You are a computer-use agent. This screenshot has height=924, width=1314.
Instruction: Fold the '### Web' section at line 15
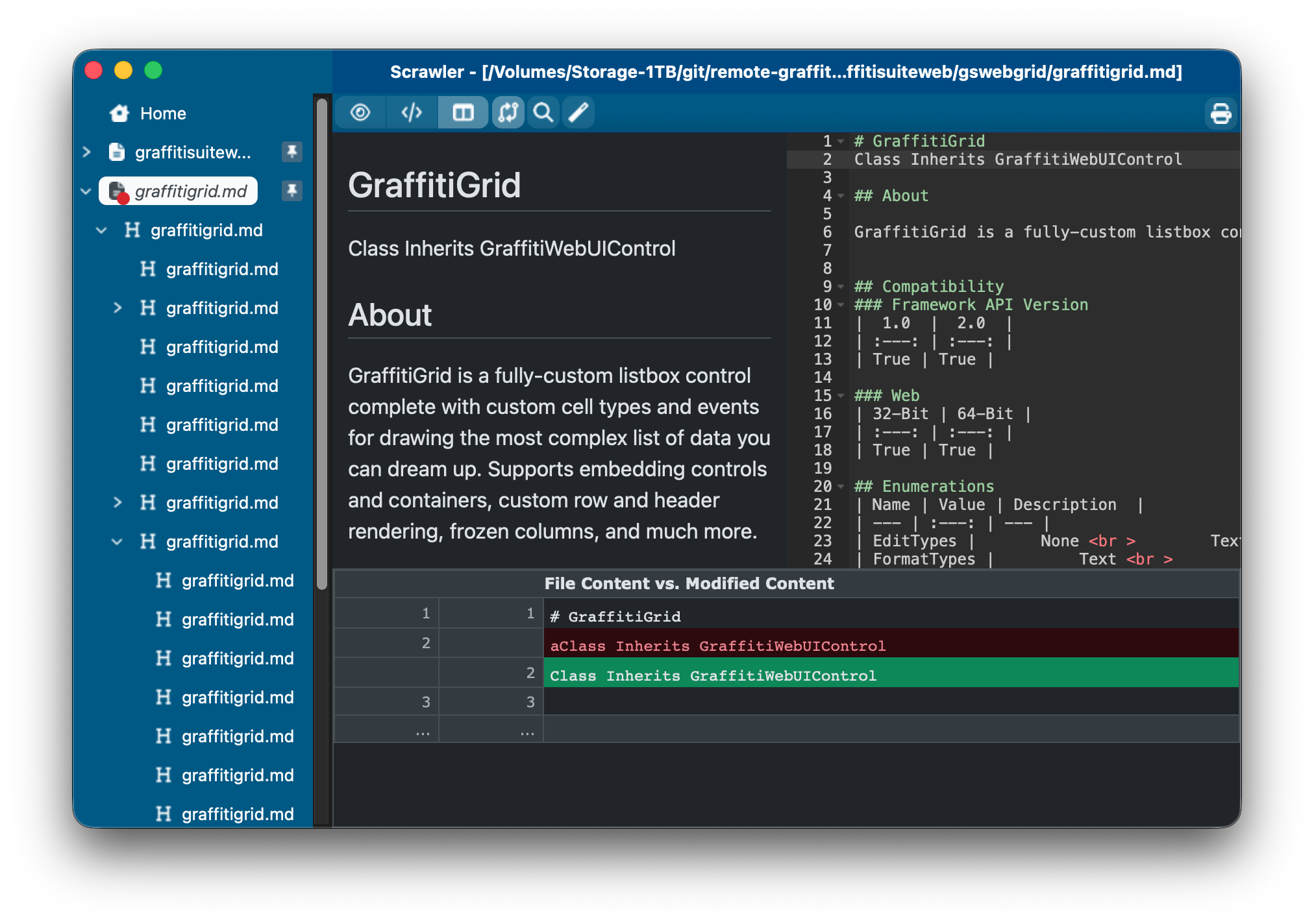pyautogui.click(x=841, y=395)
